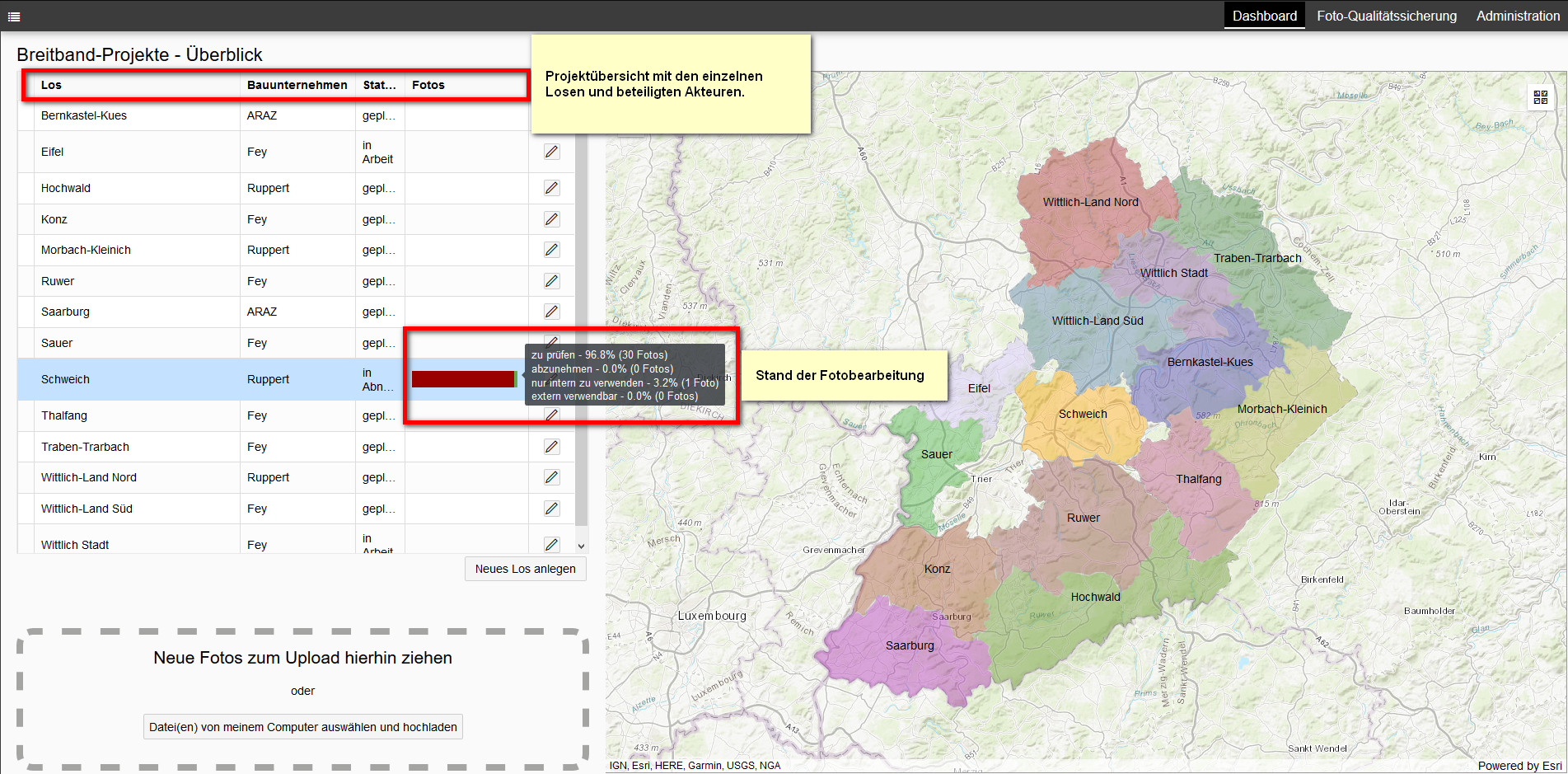Sort table by Status column header

tap(379, 85)
